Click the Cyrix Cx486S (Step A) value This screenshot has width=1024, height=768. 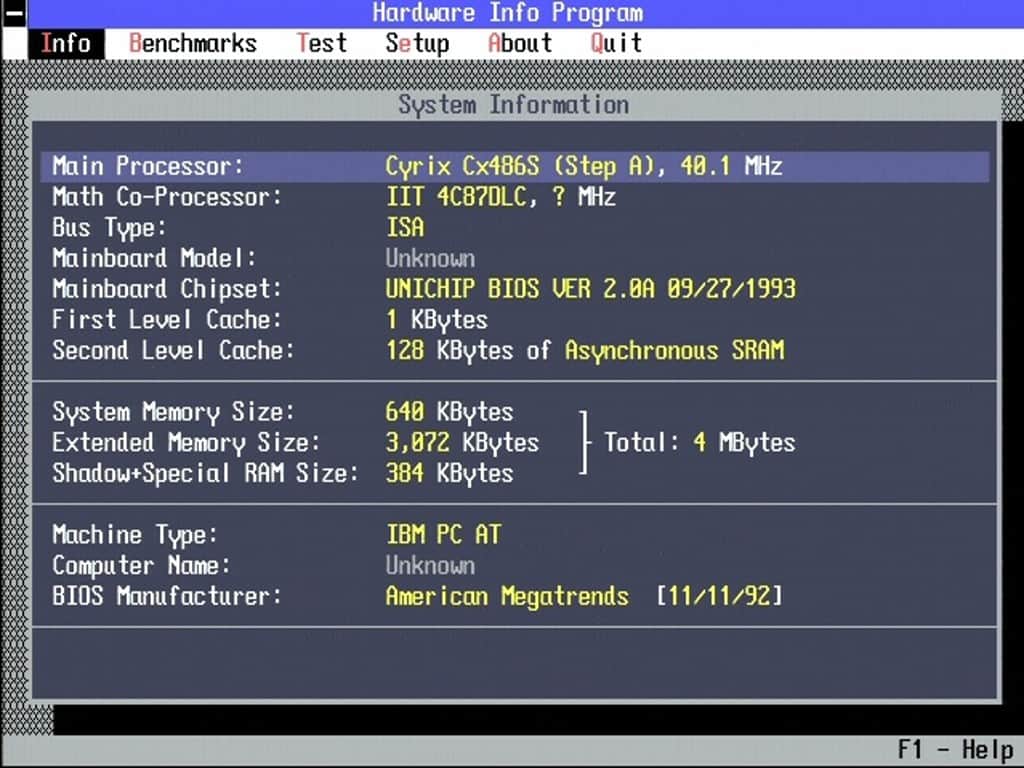[x=520, y=166]
